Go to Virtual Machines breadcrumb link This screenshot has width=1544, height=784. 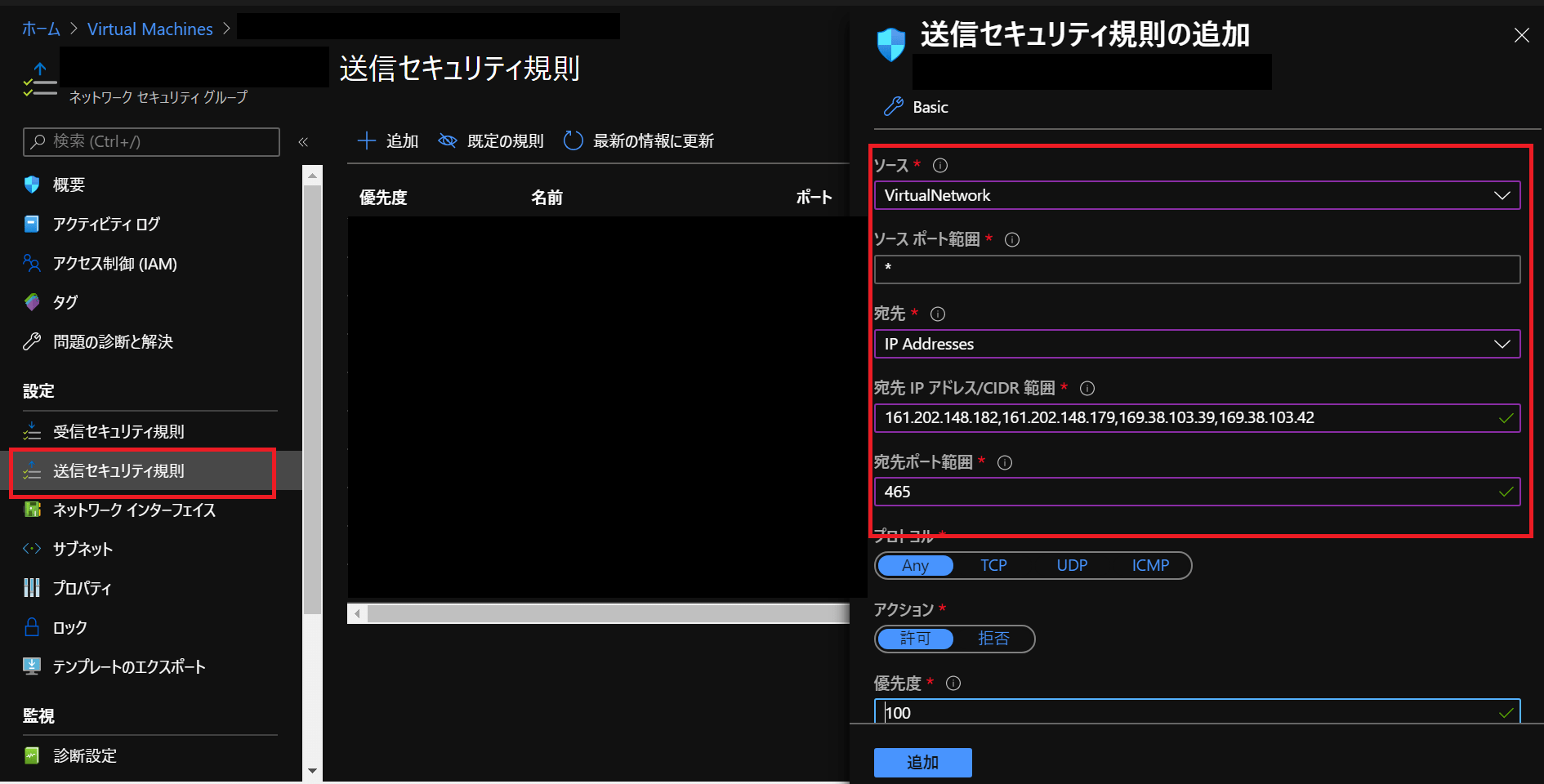150,29
